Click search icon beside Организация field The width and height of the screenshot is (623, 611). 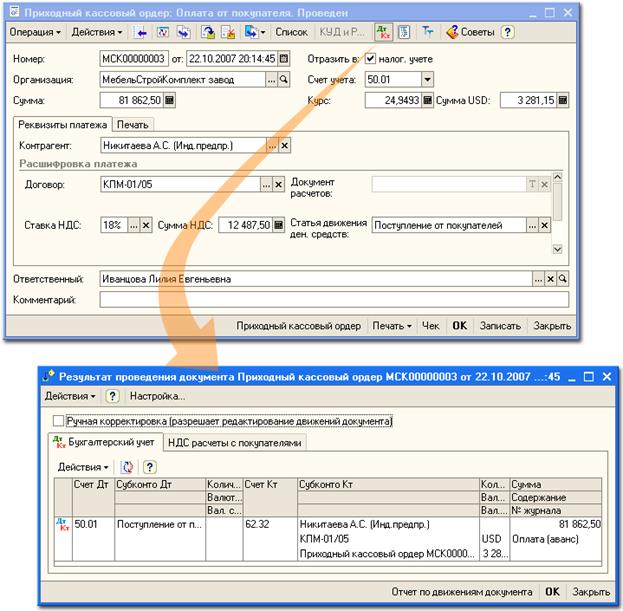(284, 79)
